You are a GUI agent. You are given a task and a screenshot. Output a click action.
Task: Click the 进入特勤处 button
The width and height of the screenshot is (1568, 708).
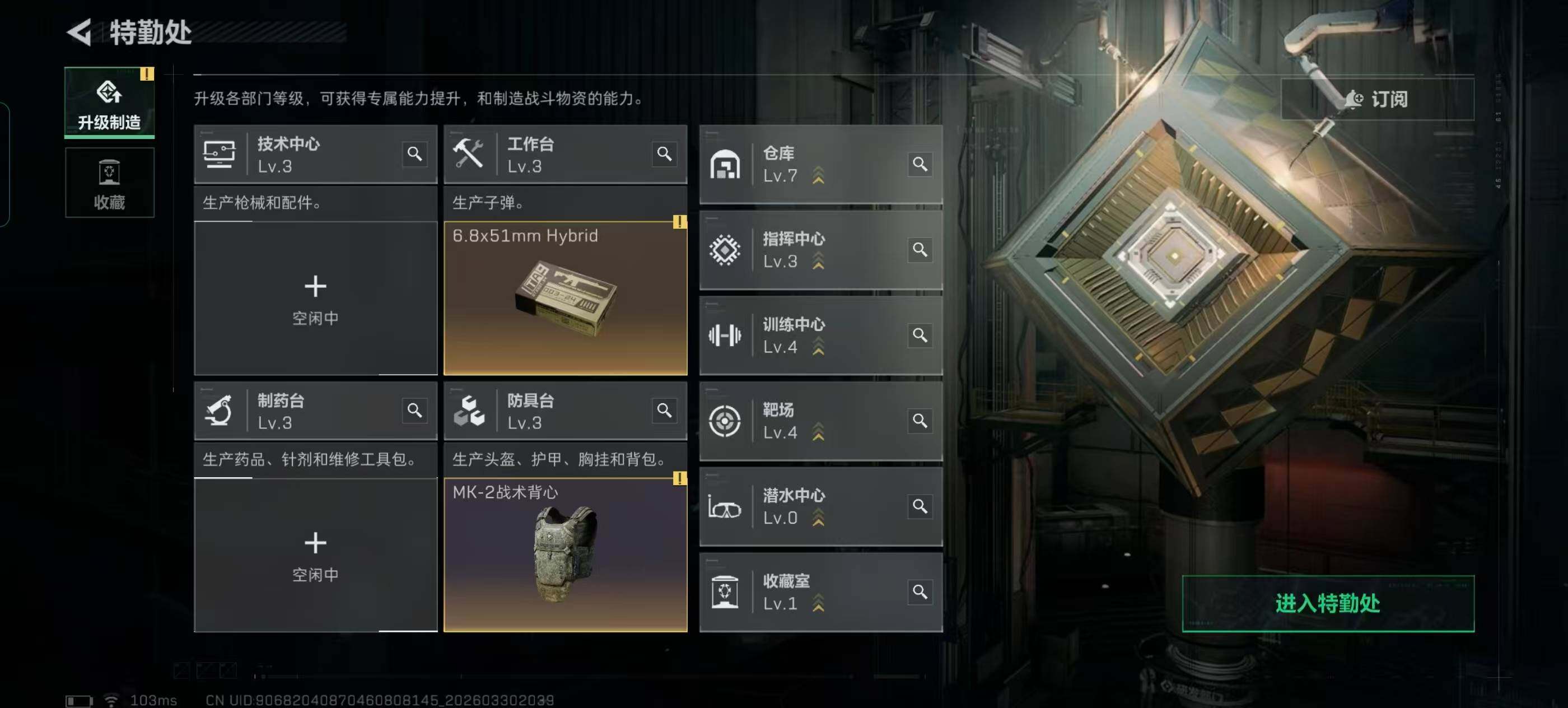[1328, 603]
